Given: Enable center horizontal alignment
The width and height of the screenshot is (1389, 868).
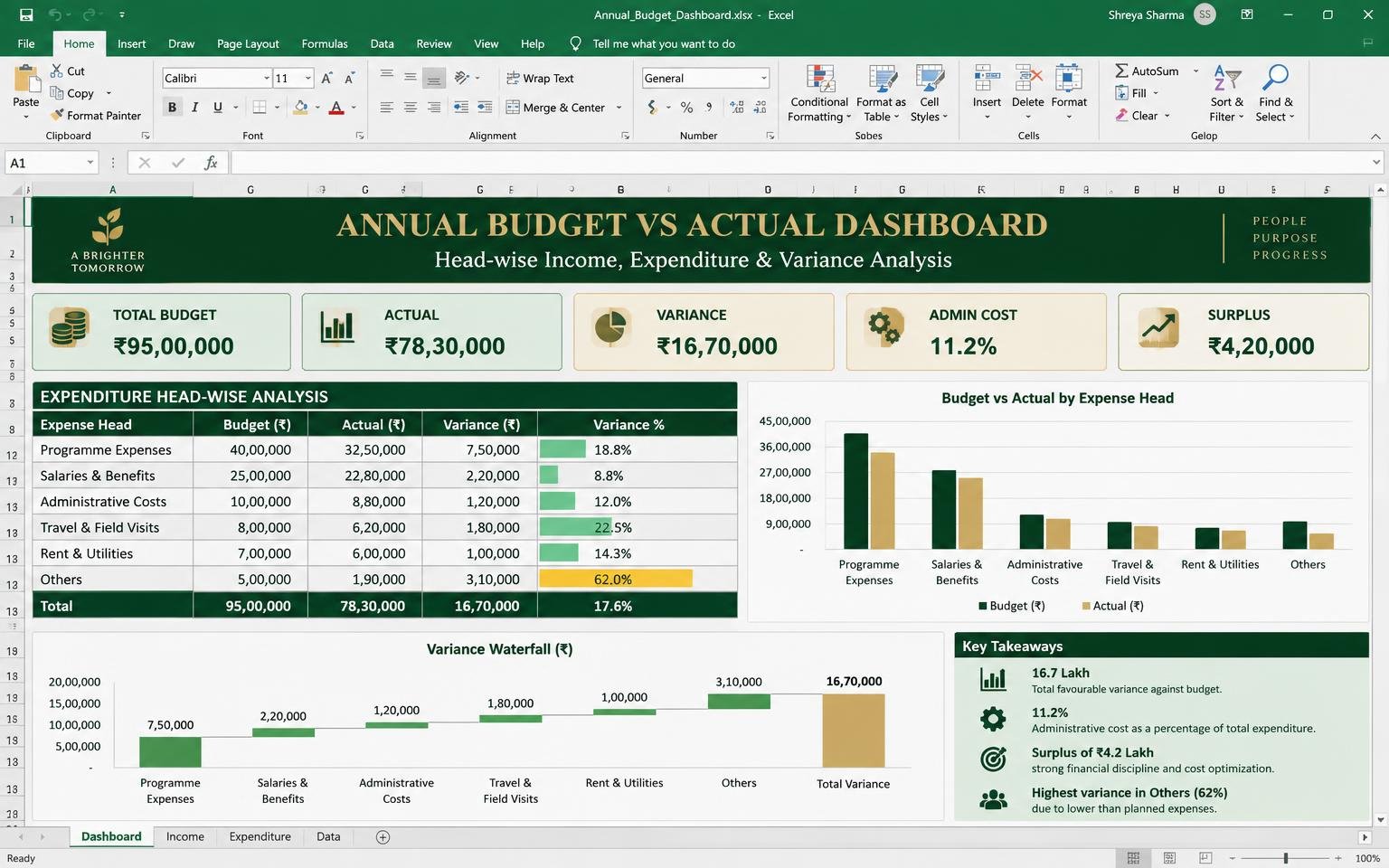Looking at the screenshot, I should (x=411, y=108).
